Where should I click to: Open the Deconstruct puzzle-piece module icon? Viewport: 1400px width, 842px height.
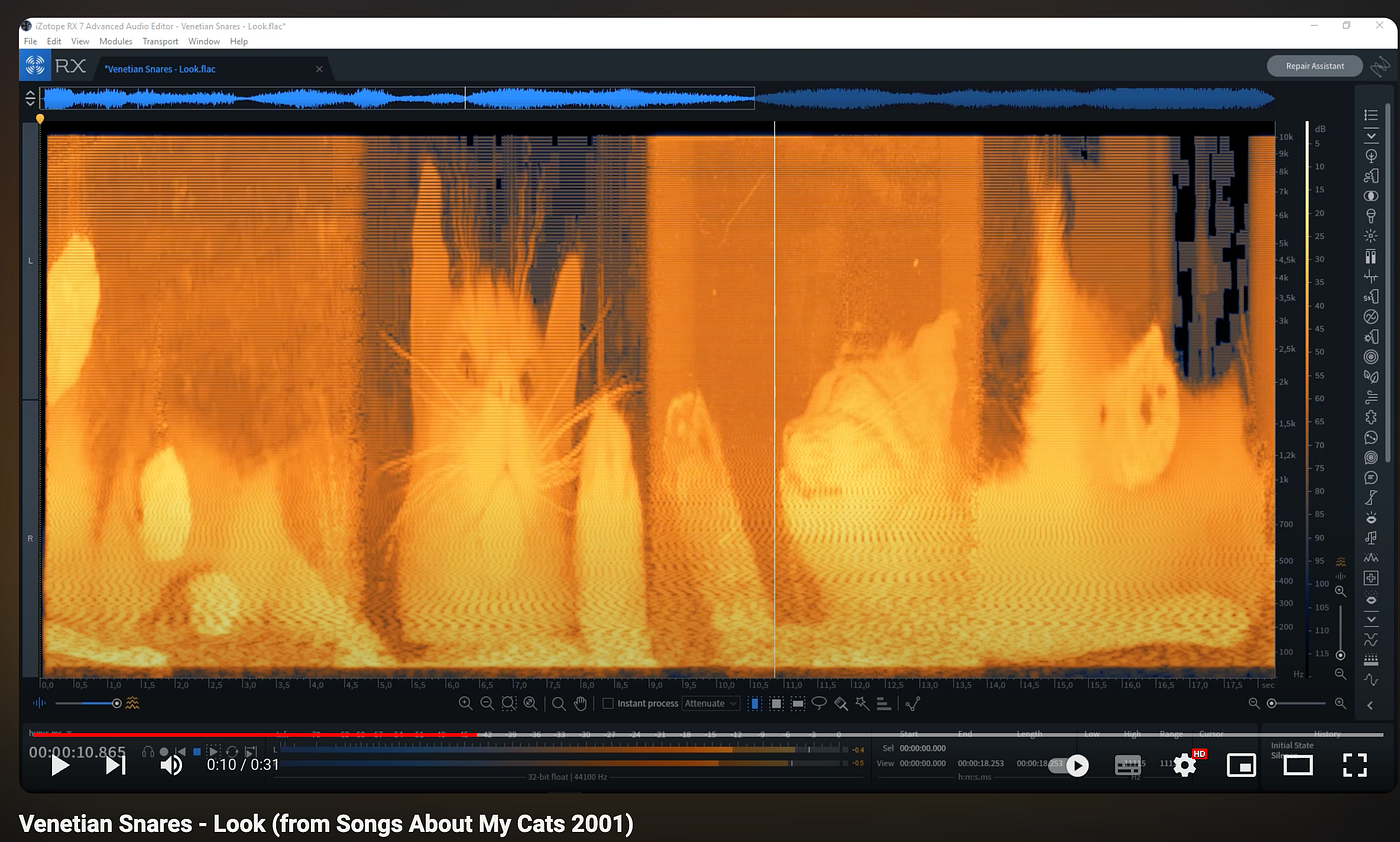point(1371,417)
